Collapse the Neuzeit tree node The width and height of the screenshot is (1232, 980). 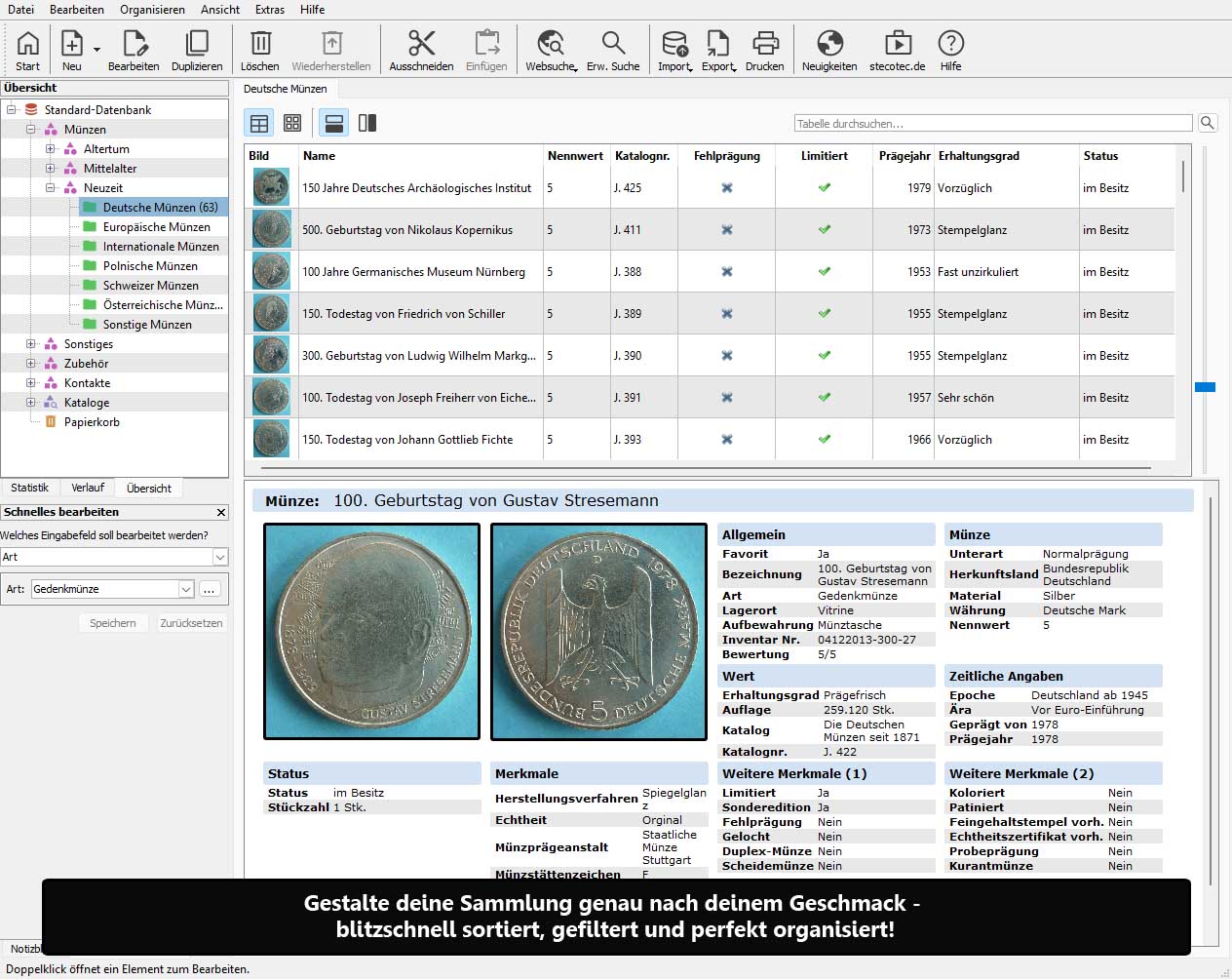[51, 188]
